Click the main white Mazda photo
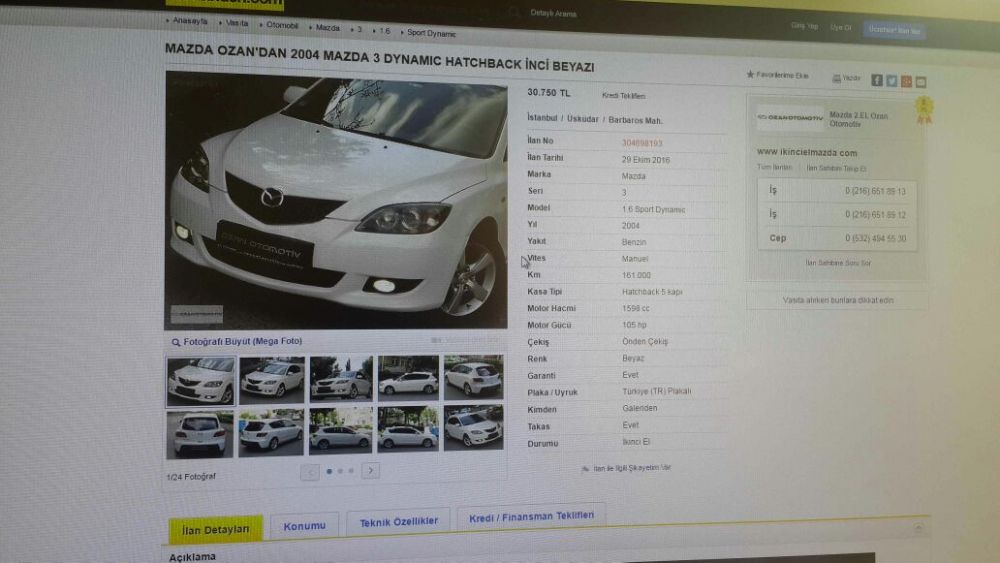Viewport: 1000px width, 563px height. coord(336,200)
